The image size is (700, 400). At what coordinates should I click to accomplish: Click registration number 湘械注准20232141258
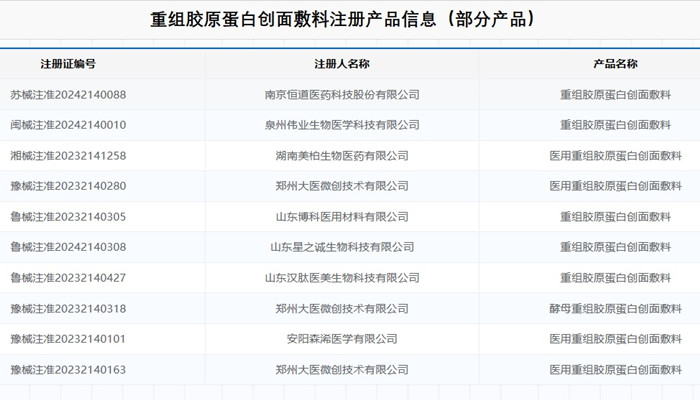(x=68, y=156)
